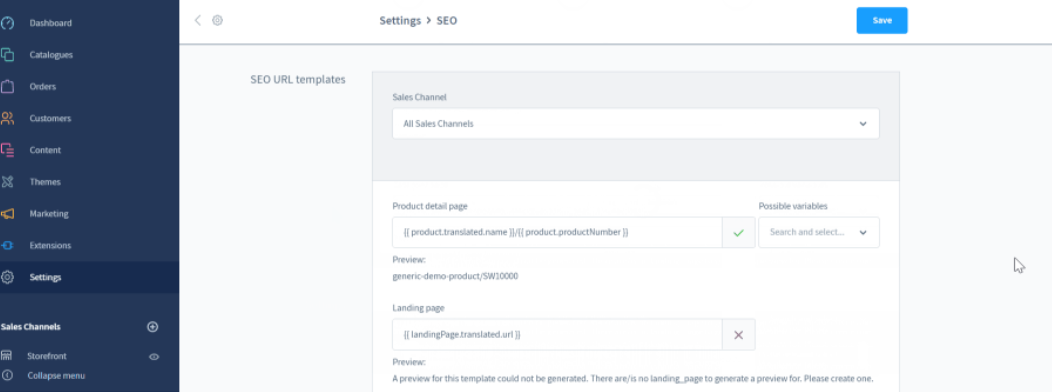Click the gear icon next to the back arrow
The height and width of the screenshot is (392, 1052).
[x=217, y=20]
